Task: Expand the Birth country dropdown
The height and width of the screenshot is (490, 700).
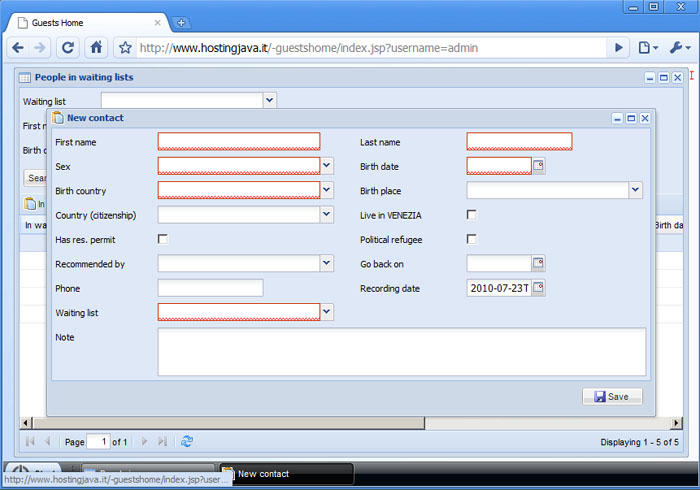Action: point(327,190)
